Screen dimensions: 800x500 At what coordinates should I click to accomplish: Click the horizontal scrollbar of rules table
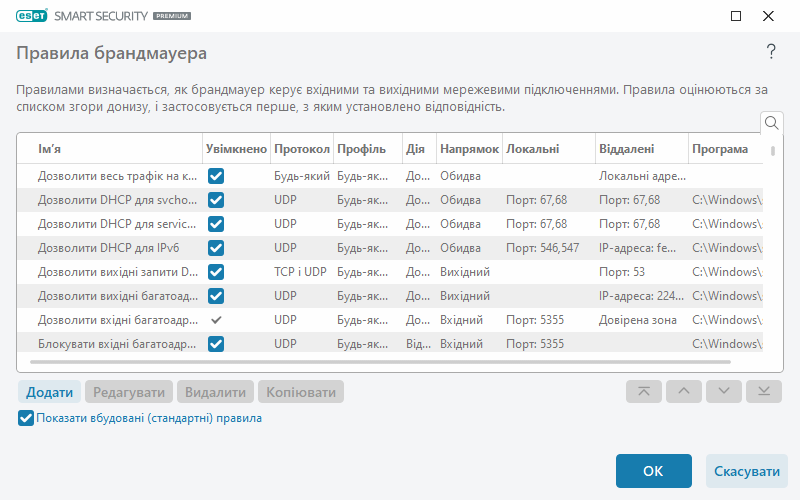(x=380, y=362)
